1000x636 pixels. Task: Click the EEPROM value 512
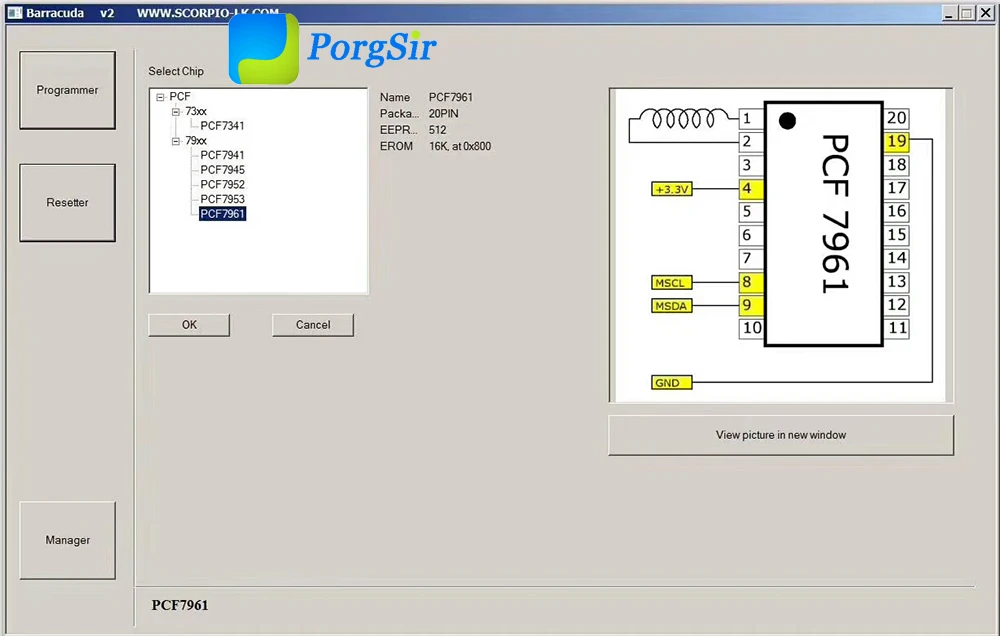(x=438, y=129)
